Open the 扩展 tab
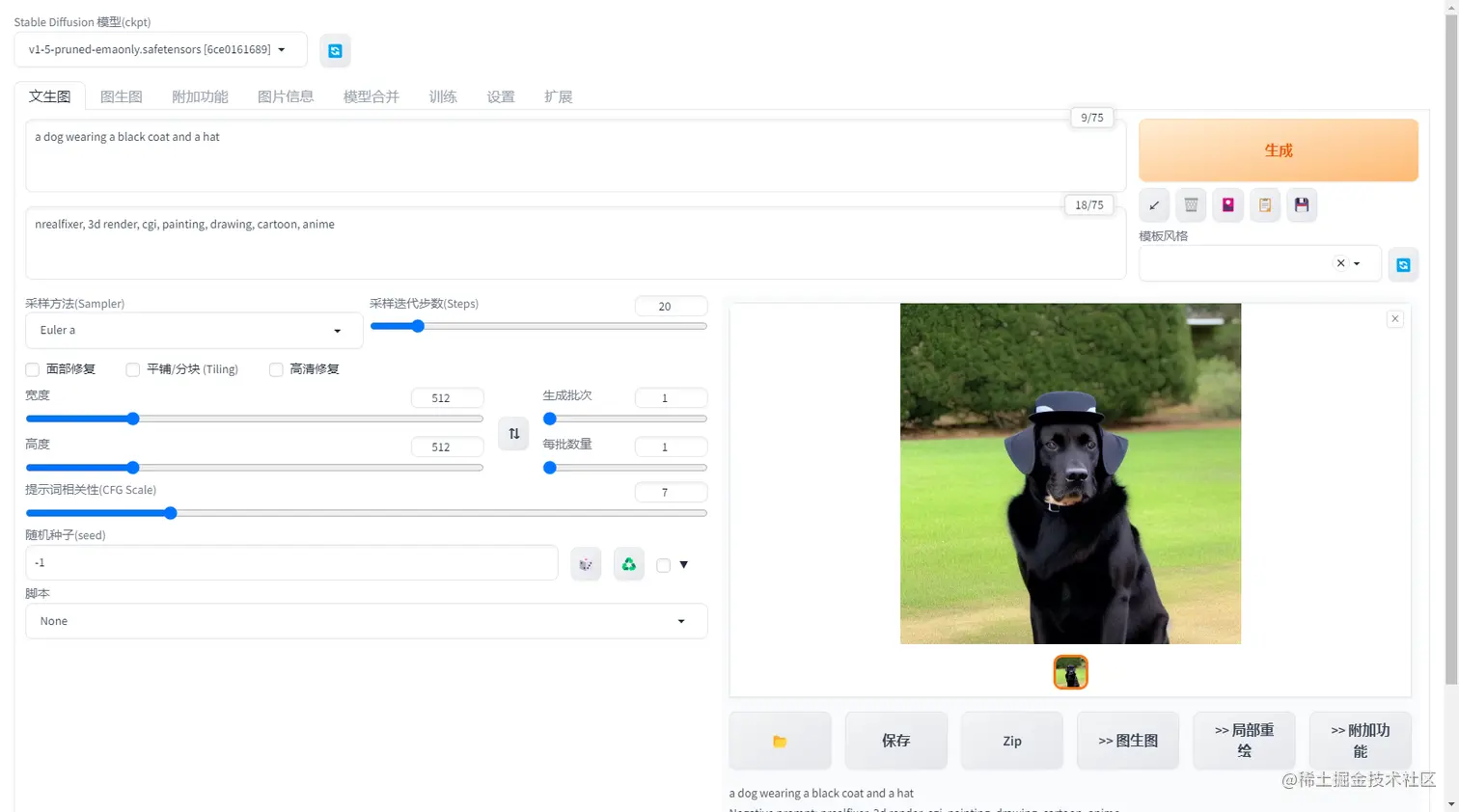 point(559,96)
